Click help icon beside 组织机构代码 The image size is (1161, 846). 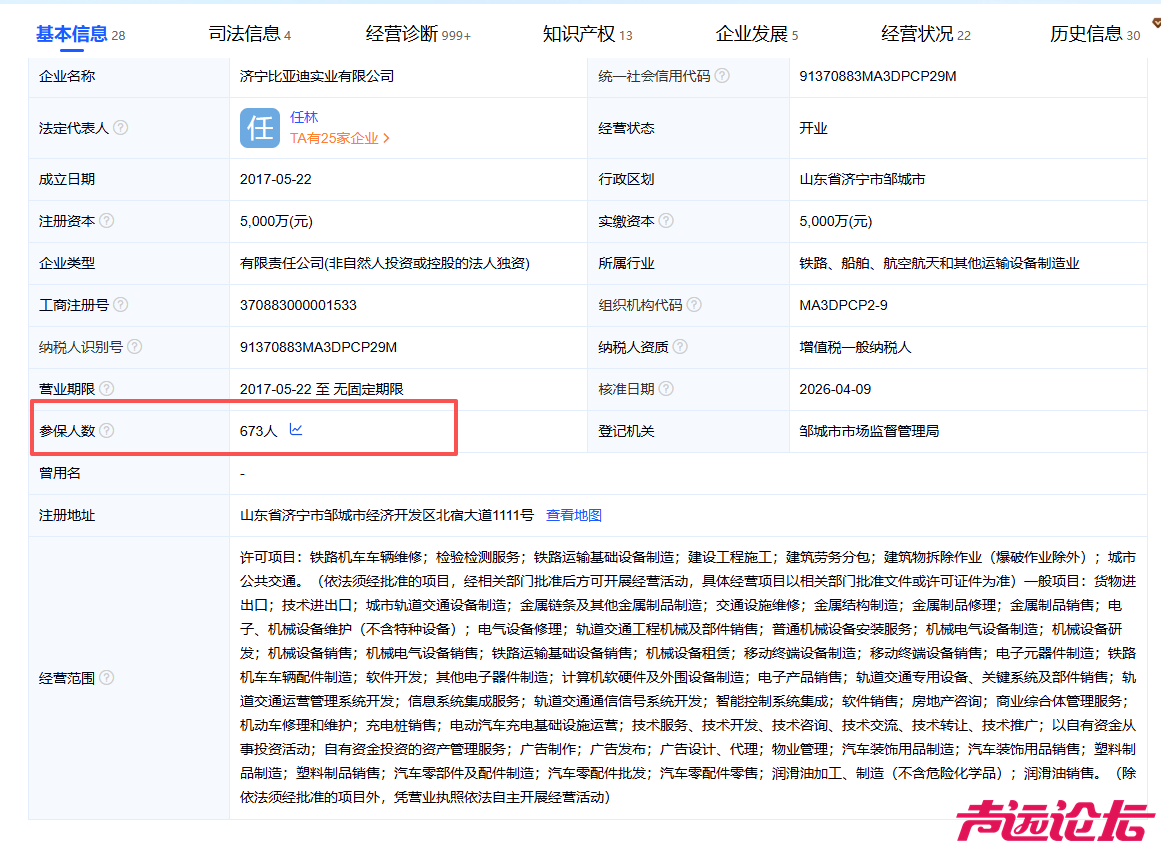[694, 305]
